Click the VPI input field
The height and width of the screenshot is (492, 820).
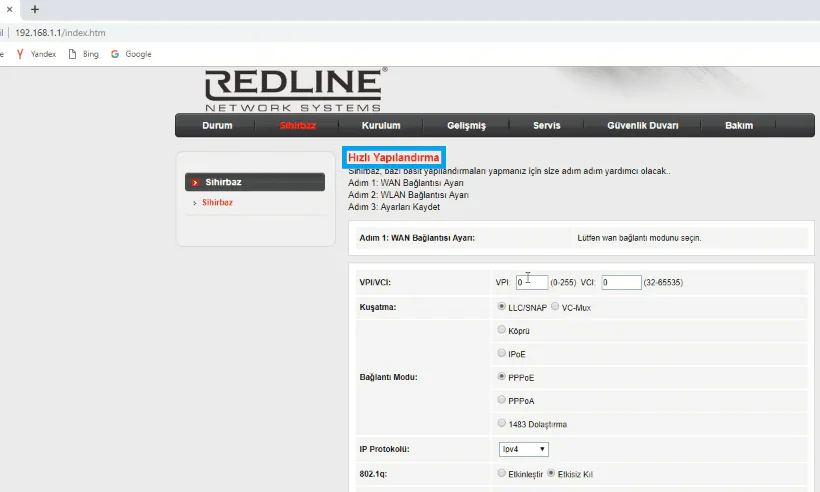click(531, 283)
